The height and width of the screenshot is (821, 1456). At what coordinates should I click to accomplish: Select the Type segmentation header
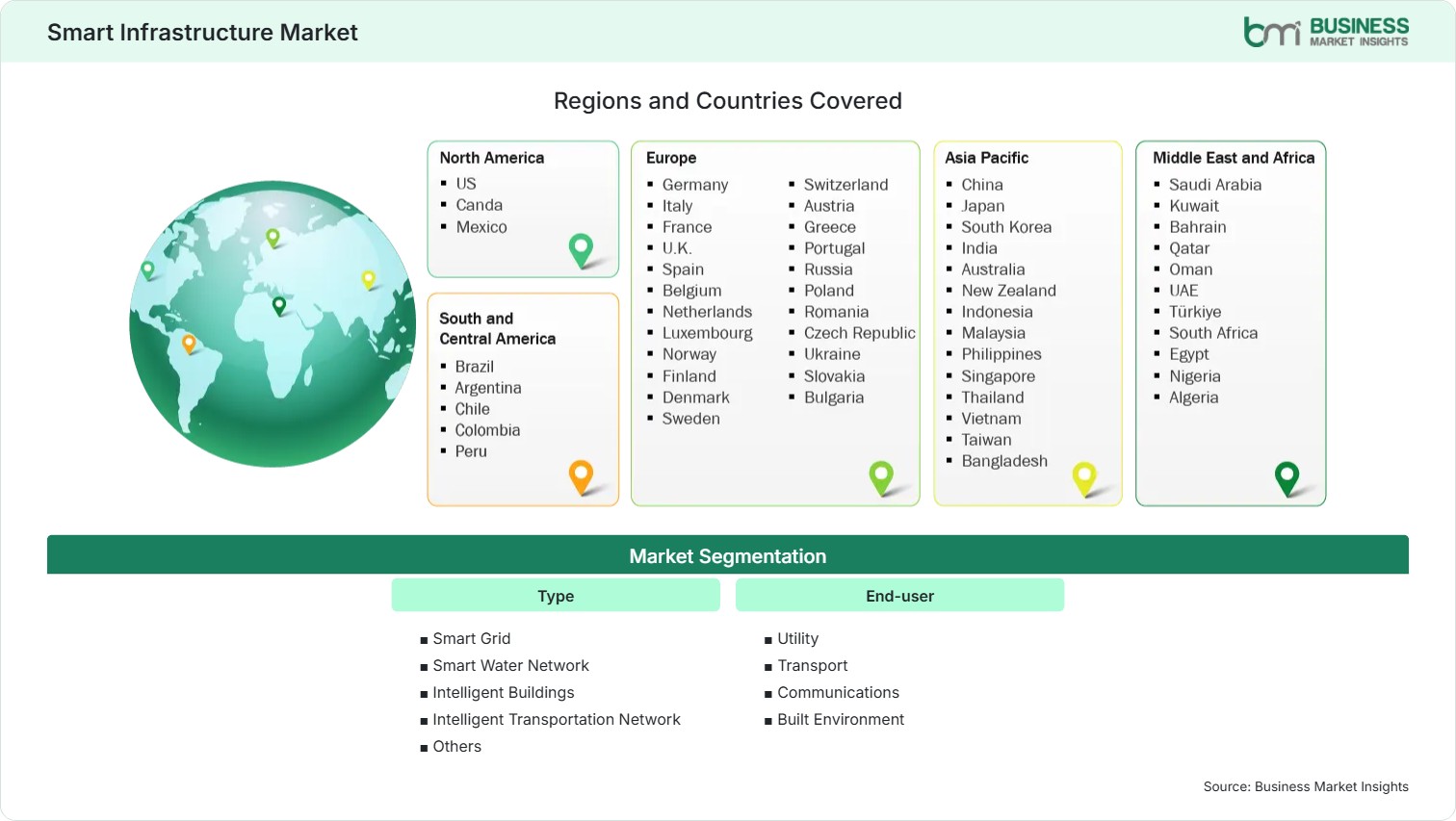pyautogui.click(x=556, y=596)
